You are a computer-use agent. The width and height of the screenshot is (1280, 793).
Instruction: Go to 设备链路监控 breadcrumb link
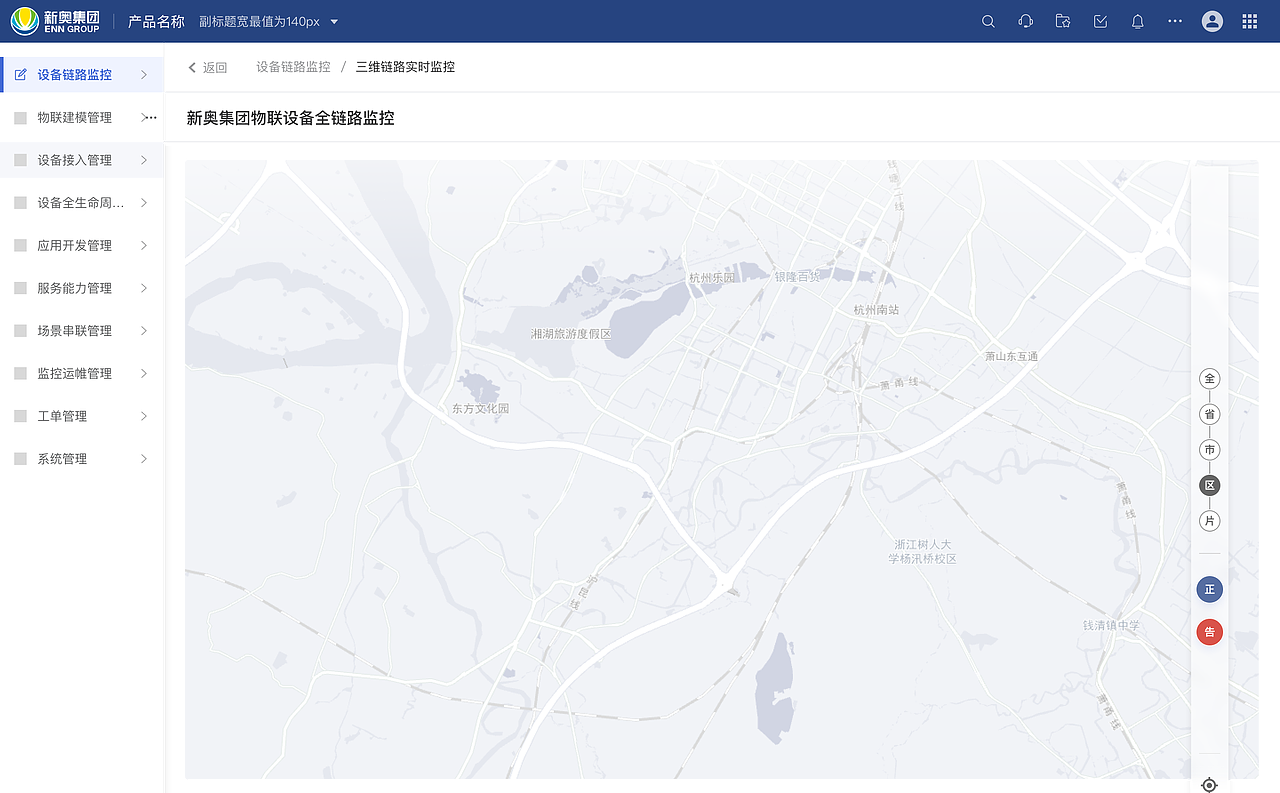293,67
